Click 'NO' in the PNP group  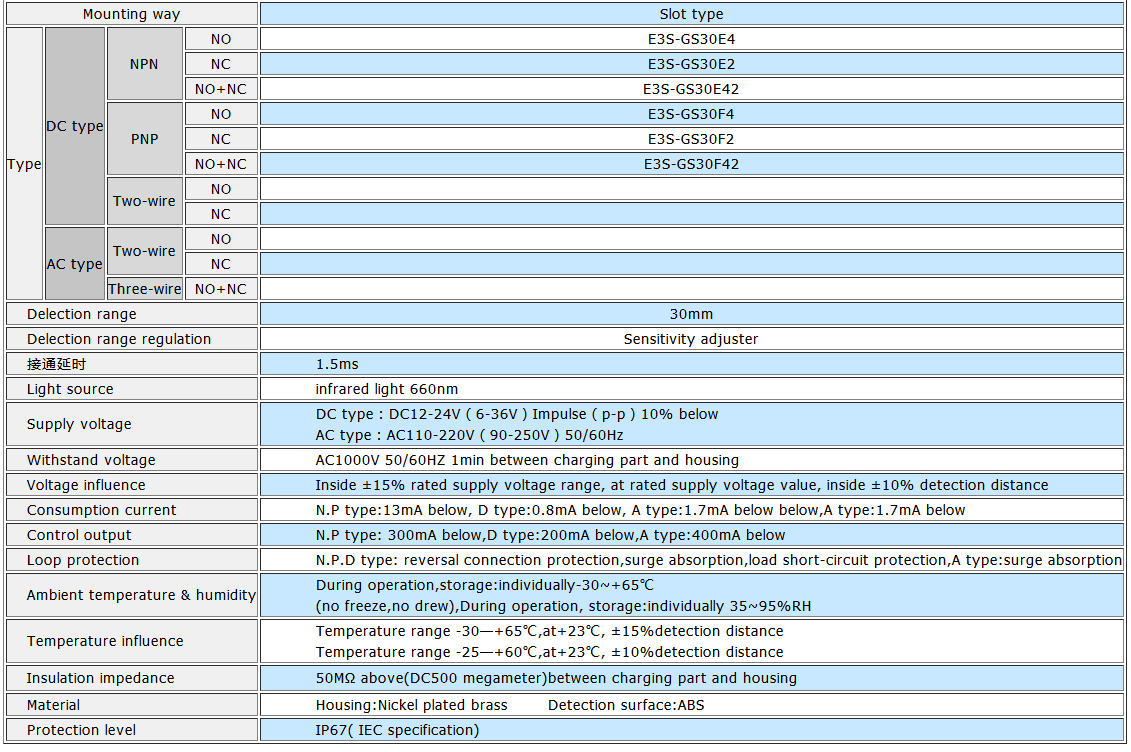click(x=221, y=114)
